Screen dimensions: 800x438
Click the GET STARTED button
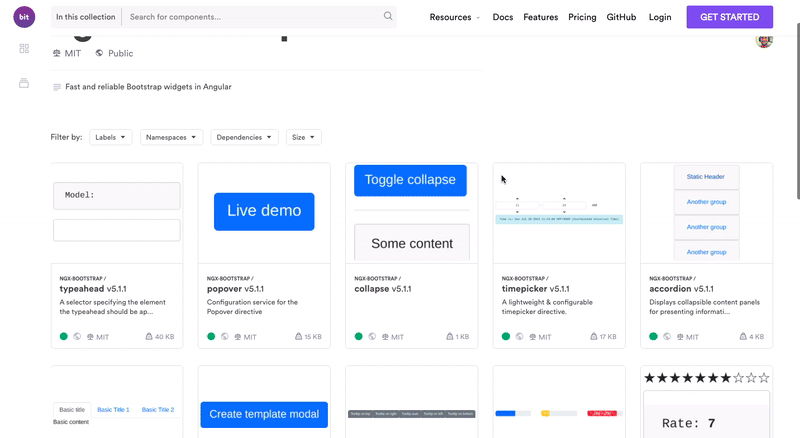[730, 17]
